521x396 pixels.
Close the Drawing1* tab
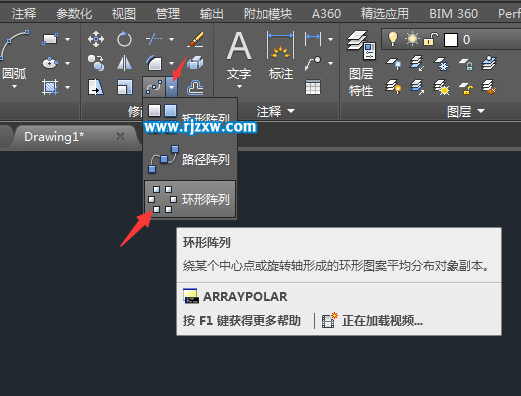coord(120,136)
